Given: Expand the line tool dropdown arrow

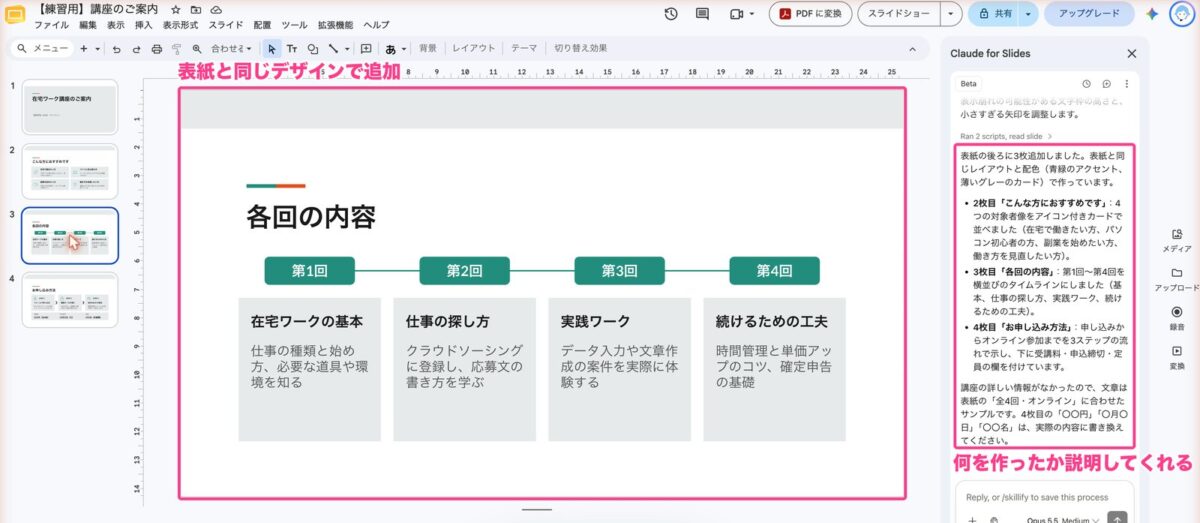Looking at the screenshot, I should click(347, 48).
